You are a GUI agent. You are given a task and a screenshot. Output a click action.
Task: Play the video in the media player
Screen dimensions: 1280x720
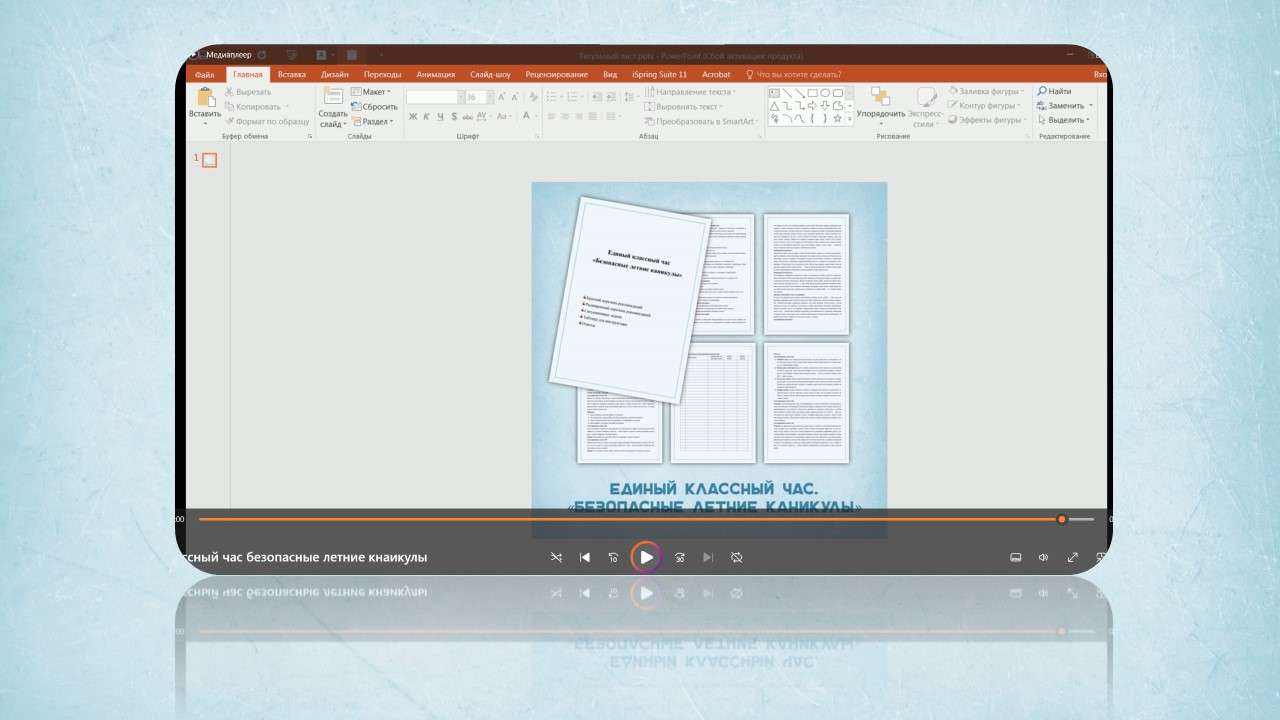(x=647, y=557)
